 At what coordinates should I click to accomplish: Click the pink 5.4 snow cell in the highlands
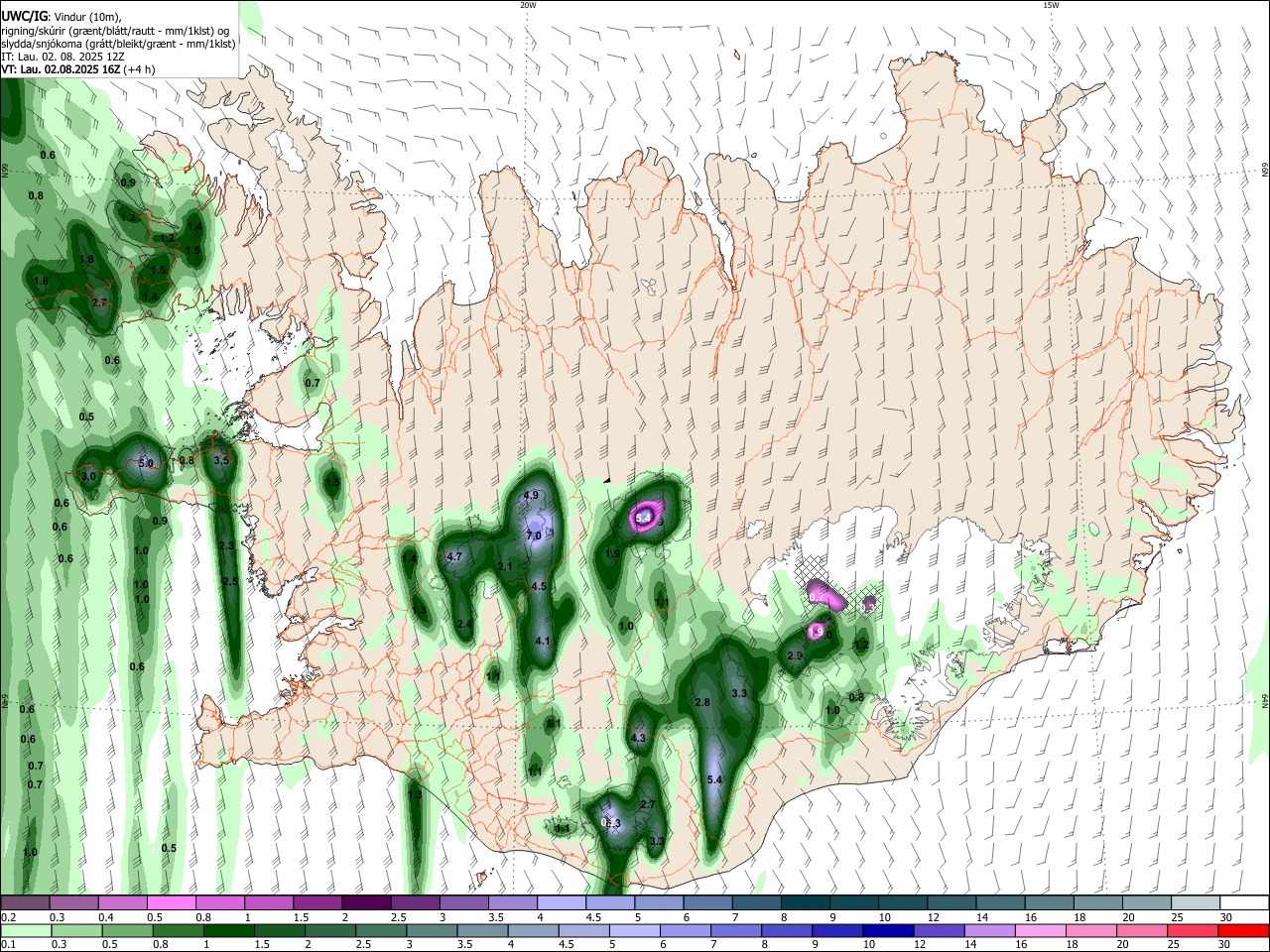(644, 517)
